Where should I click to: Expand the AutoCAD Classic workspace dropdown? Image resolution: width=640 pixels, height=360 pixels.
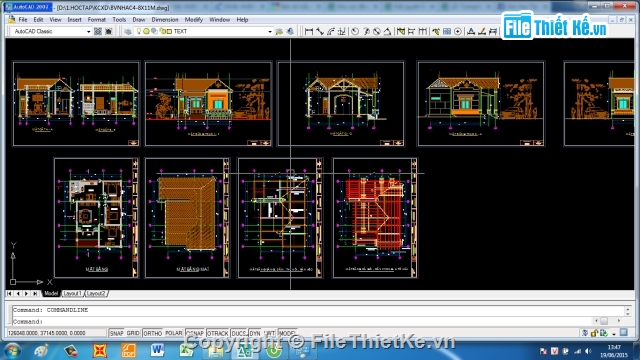coord(88,31)
